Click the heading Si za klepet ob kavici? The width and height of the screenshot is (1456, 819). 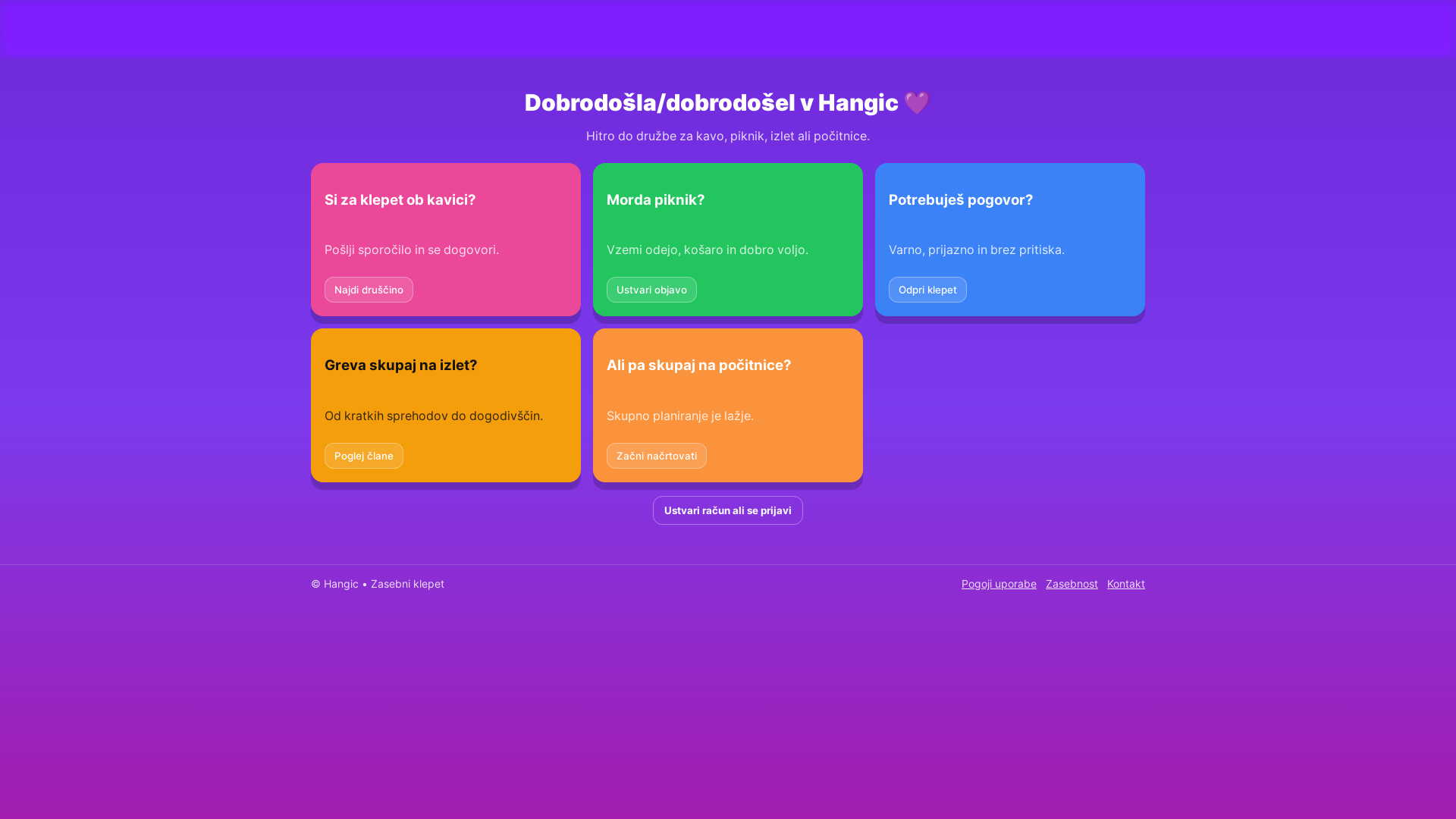pos(400,199)
